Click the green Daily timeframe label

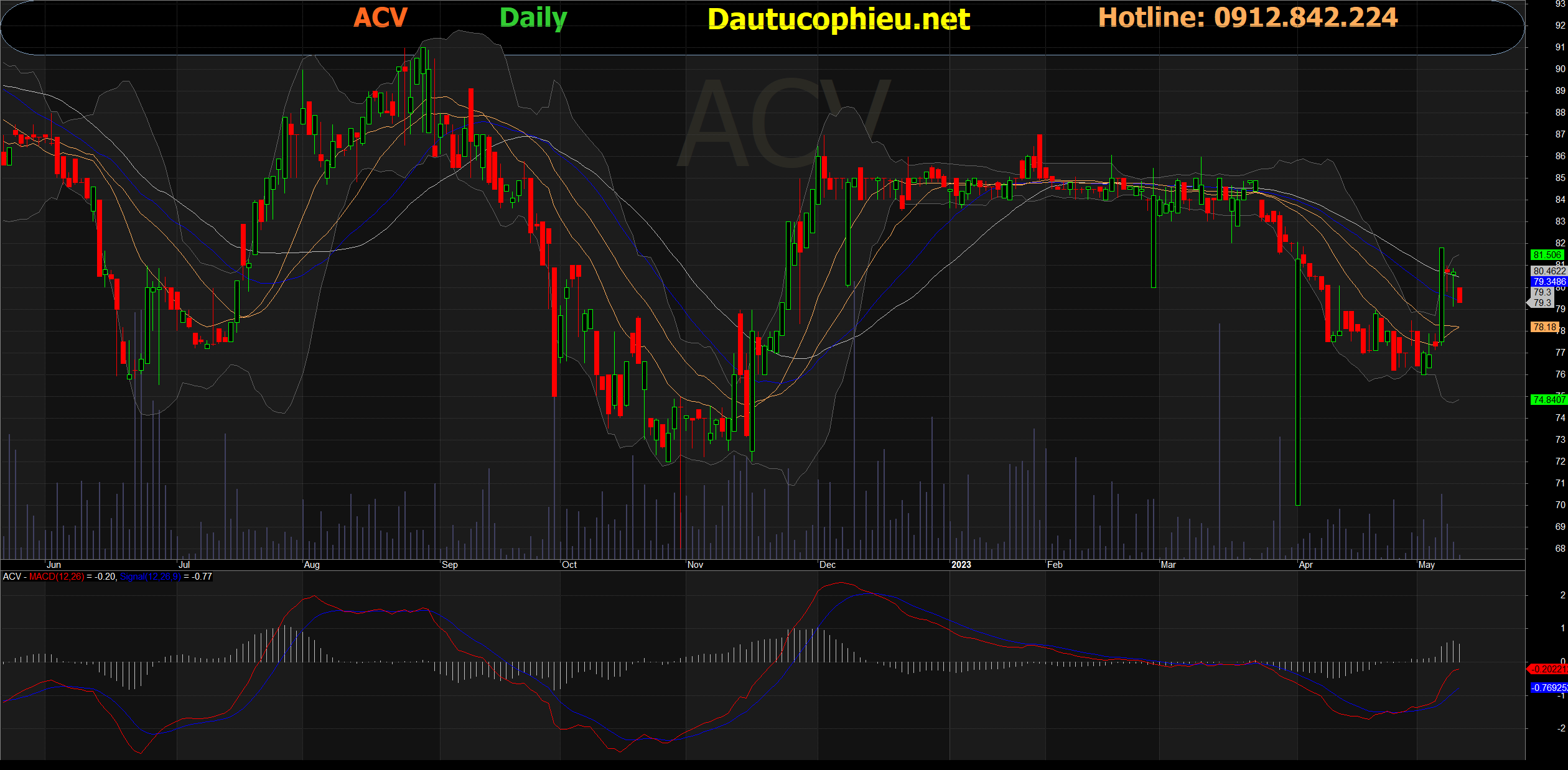(533, 18)
